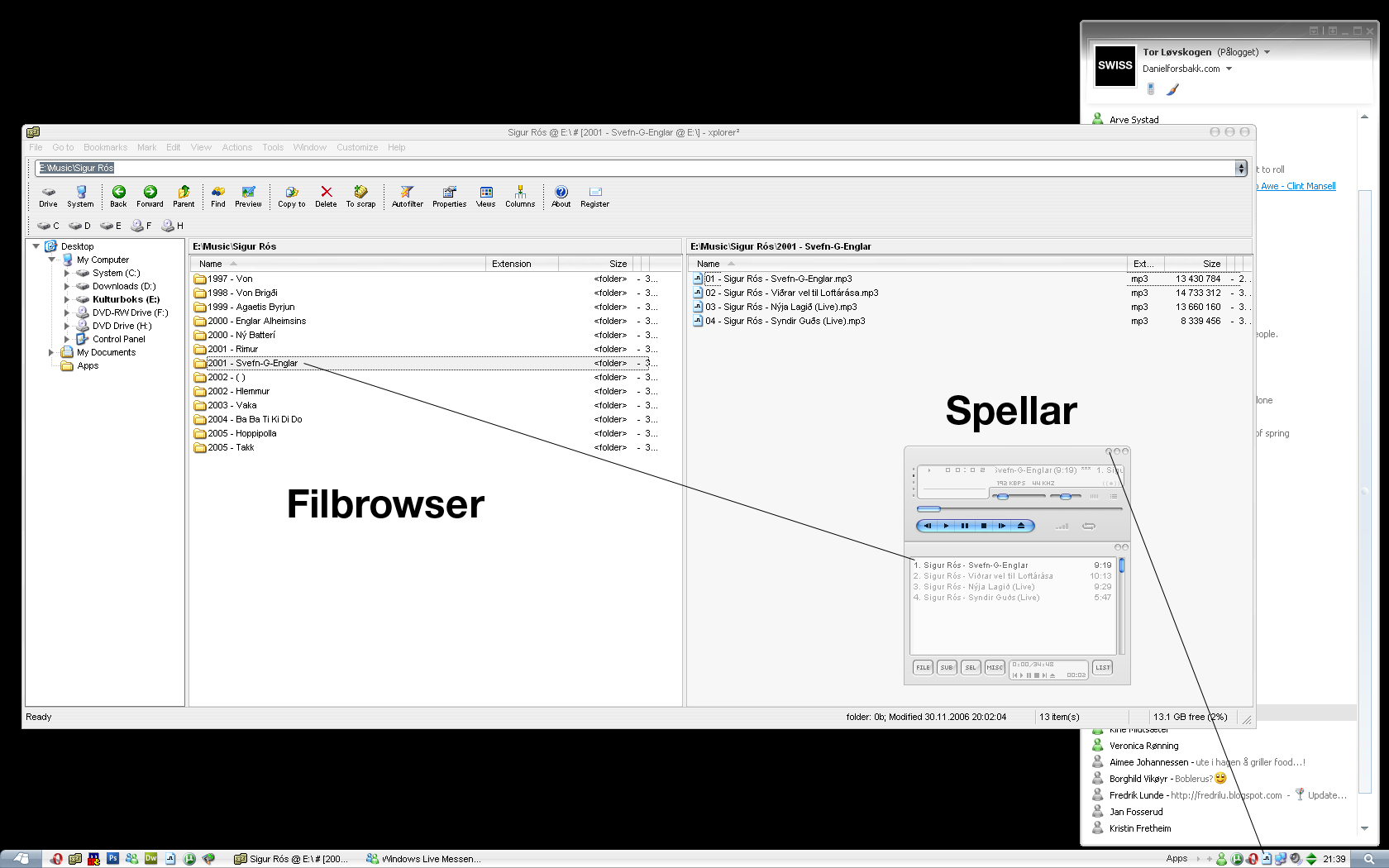Screen dimensions: 1389x868
Task: Toggle the equalizer icon in the player
Action: [x=1094, y=496]
